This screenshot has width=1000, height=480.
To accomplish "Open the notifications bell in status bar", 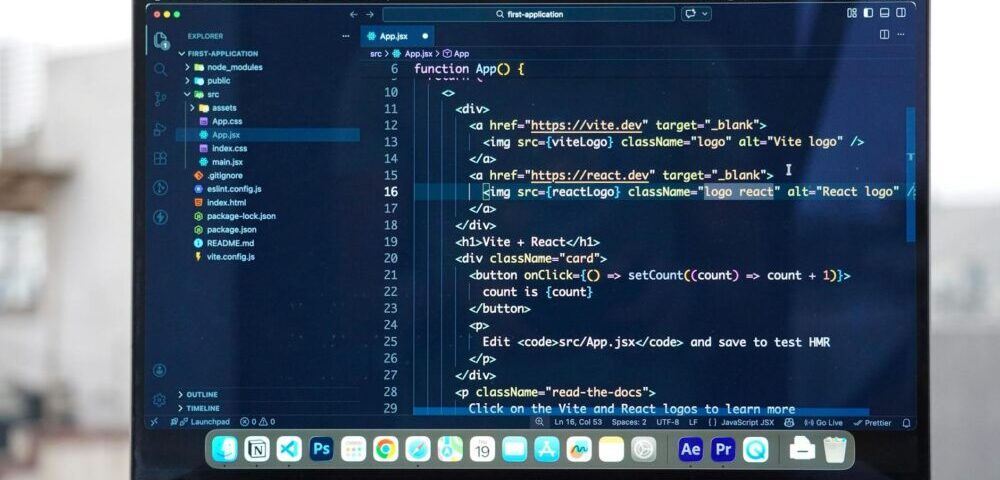I will [x=906, y=423].
